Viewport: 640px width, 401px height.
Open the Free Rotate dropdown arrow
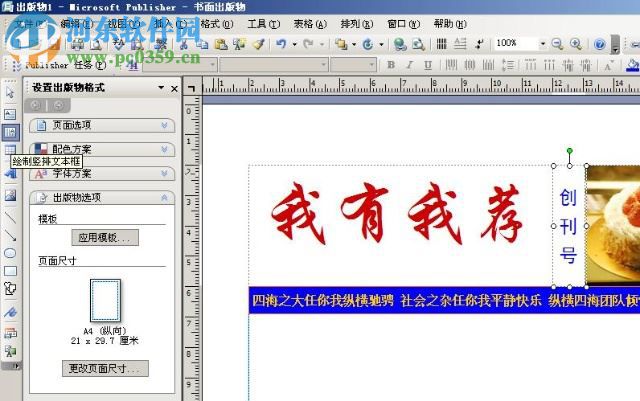[381, 44]
